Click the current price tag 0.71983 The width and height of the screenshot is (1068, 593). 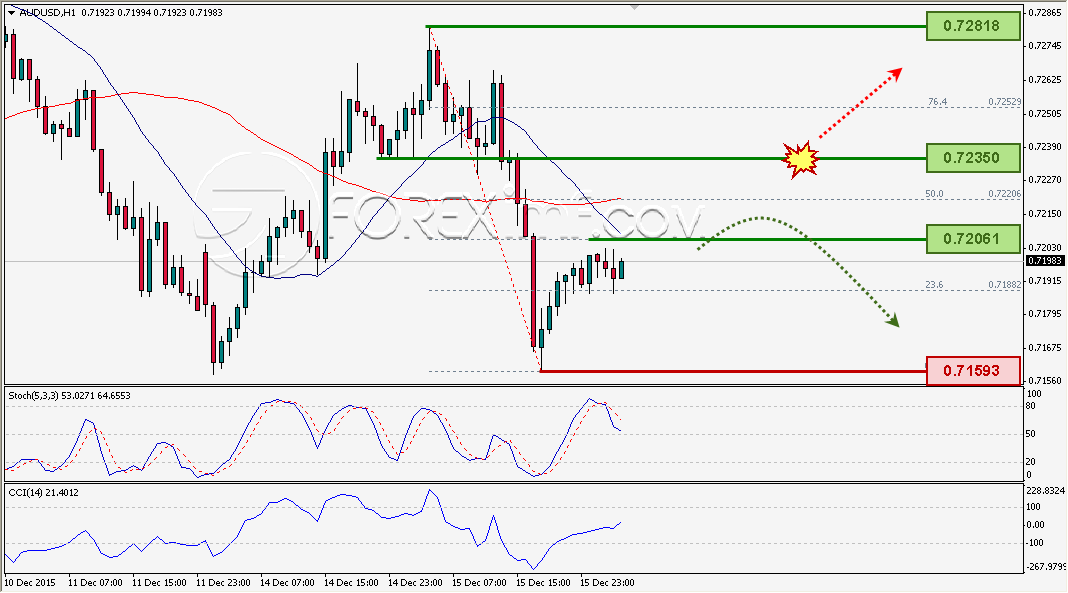pyautogui.click(x=1044, y=261)
